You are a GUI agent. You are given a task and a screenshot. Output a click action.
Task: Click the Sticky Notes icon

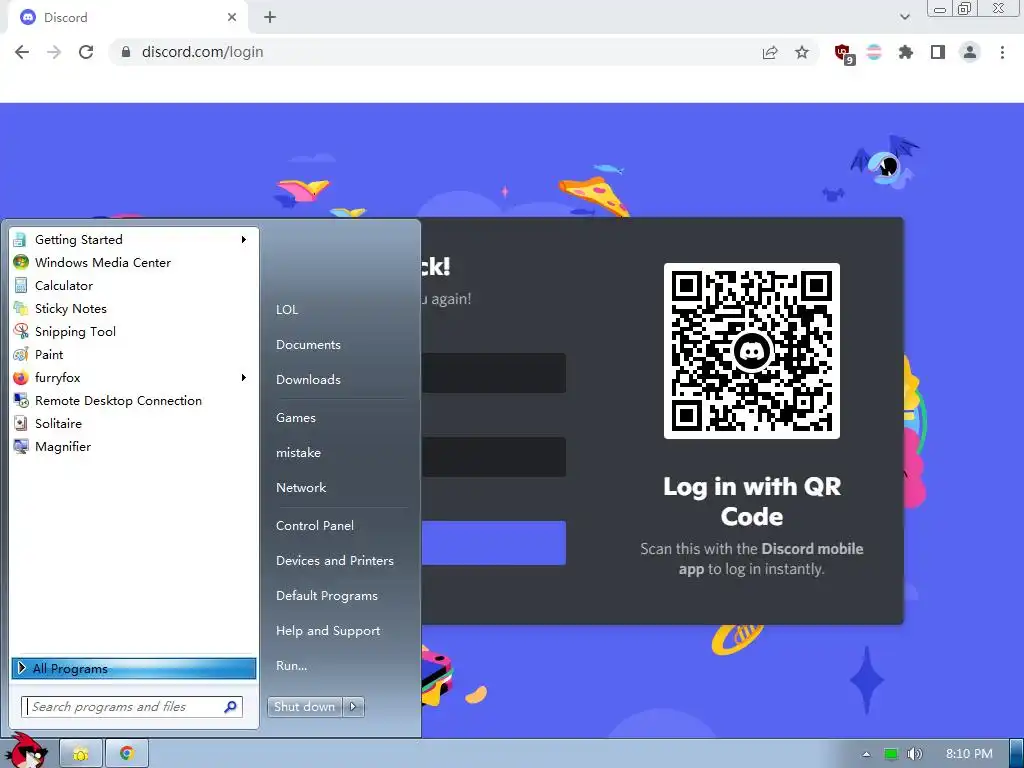pyautogui.click(x=20, y=308)
